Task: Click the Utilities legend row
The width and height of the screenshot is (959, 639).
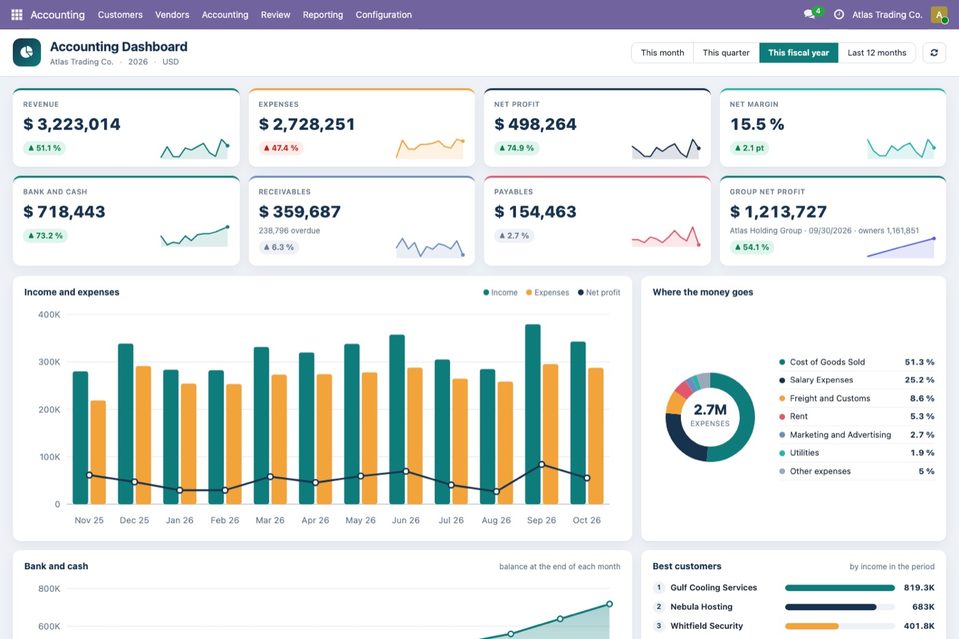Action: coord(856,452)
